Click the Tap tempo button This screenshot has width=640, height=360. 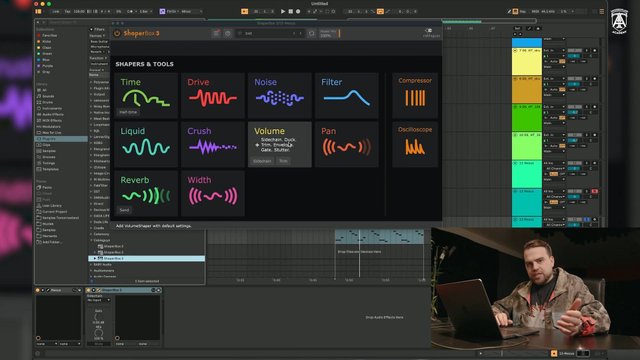(x=67, y=11)
